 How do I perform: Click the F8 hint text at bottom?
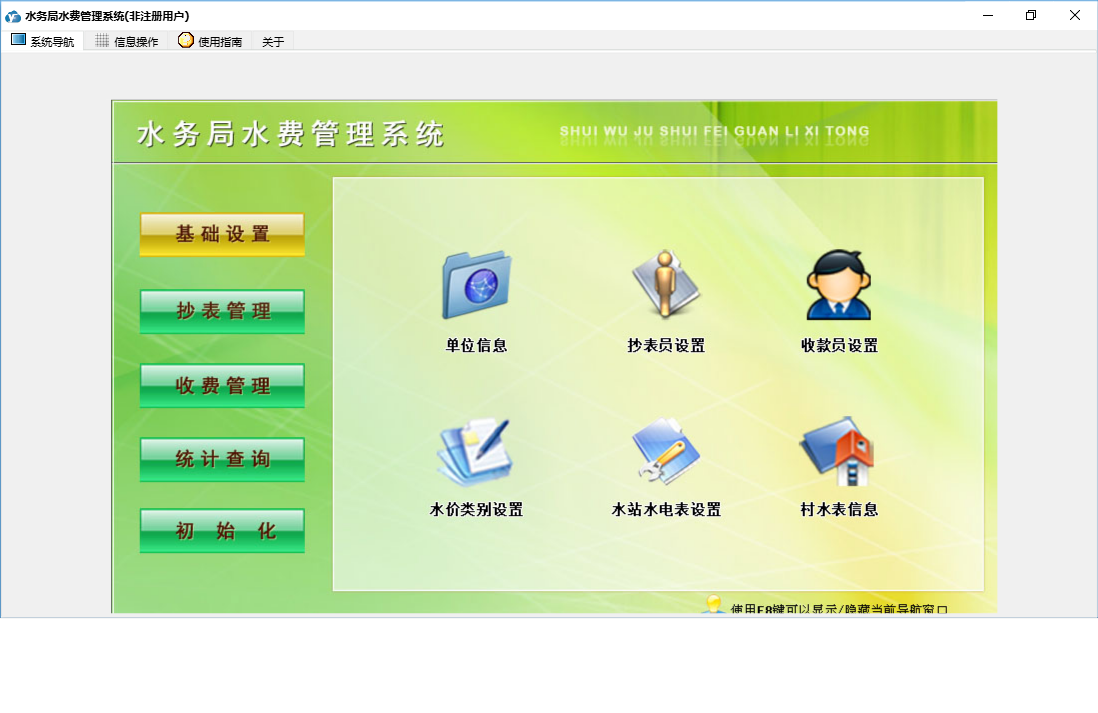click(838, 609)
